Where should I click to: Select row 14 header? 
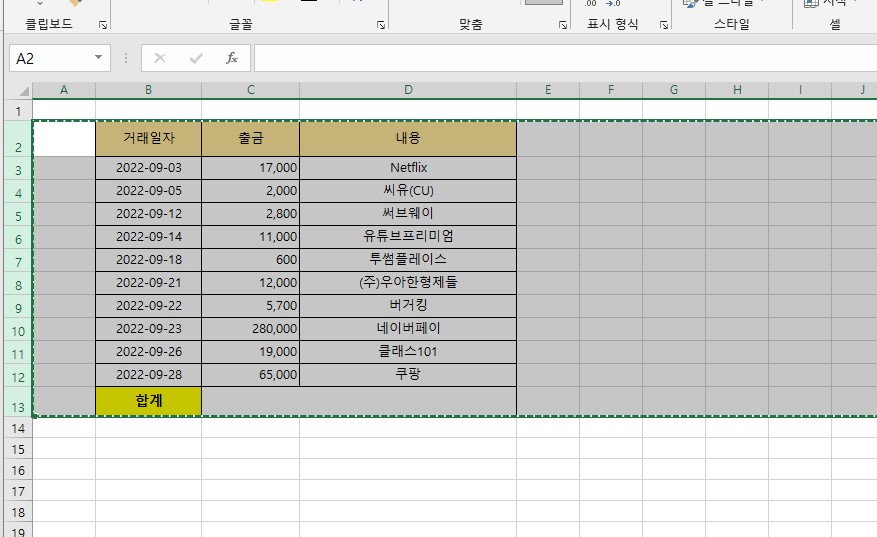click(18, 428)
